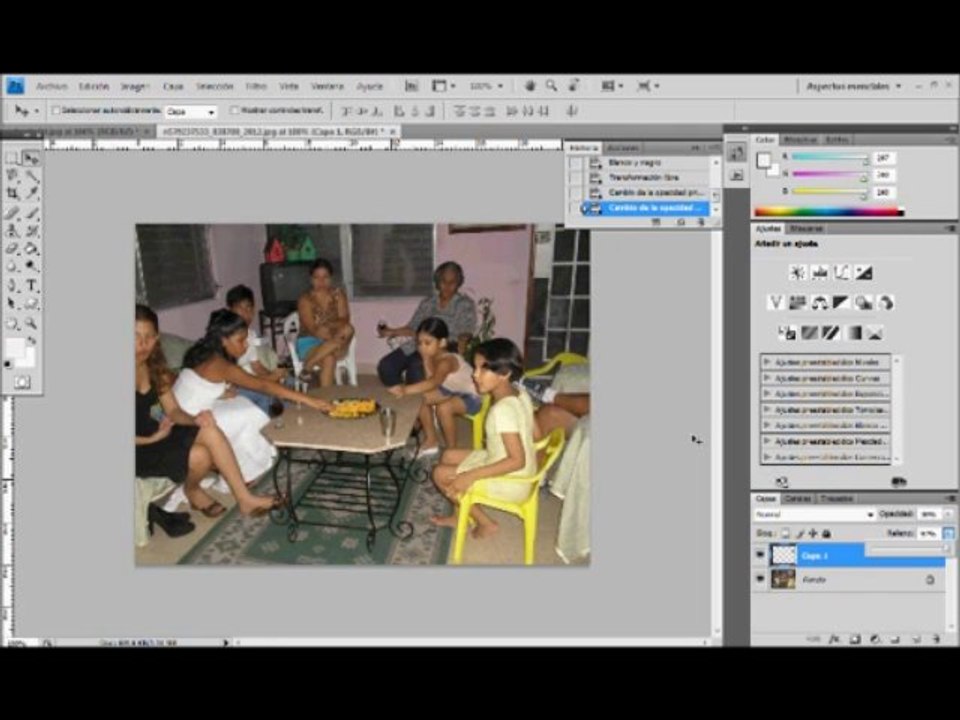Add Color Balance adjustment icon
960x720 pixels.
[x=820, y=302]
